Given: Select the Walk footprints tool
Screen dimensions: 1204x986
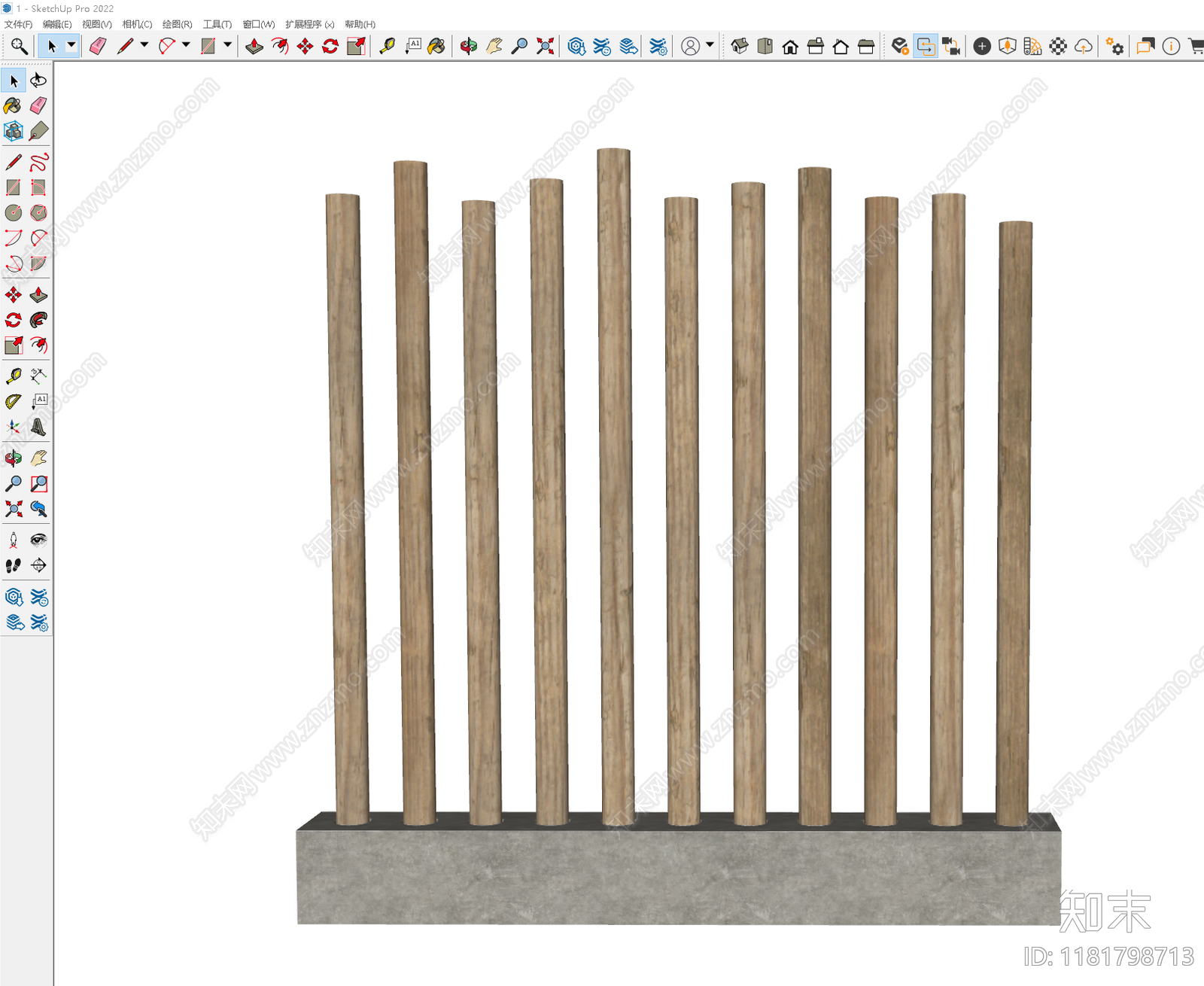Looking at the screenshot, I should pos(14,565).
